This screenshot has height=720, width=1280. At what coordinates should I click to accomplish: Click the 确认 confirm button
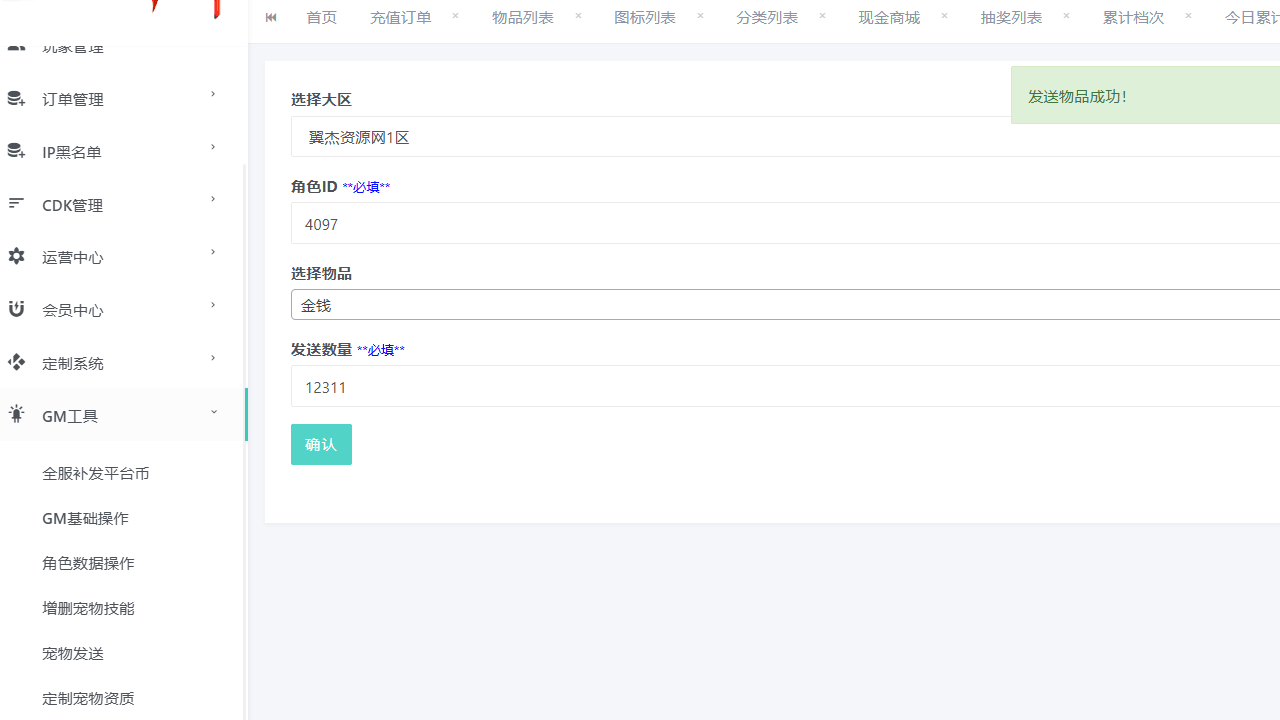pyautogui.click(x=321, y=444)
